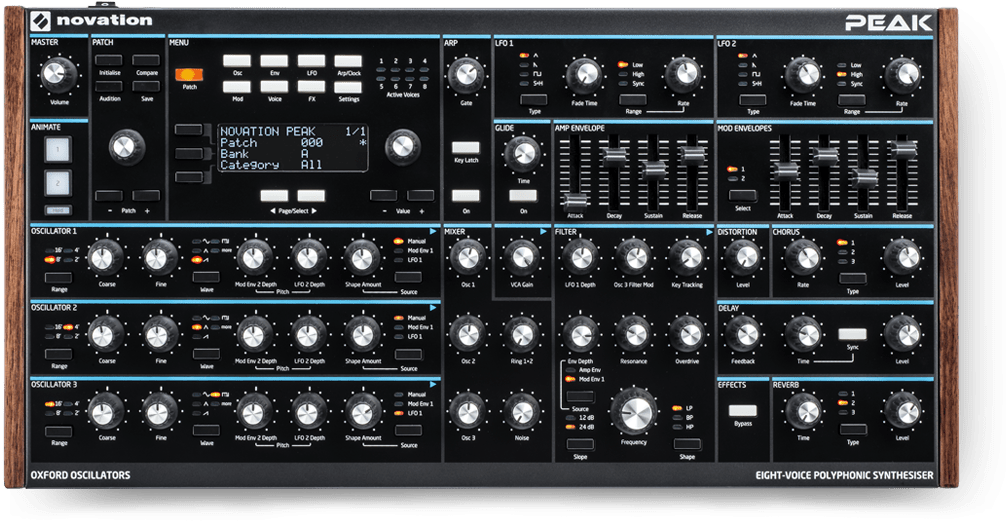
Task: Cycle LFO 2 waveform with Type button
Action: [753, 99]
